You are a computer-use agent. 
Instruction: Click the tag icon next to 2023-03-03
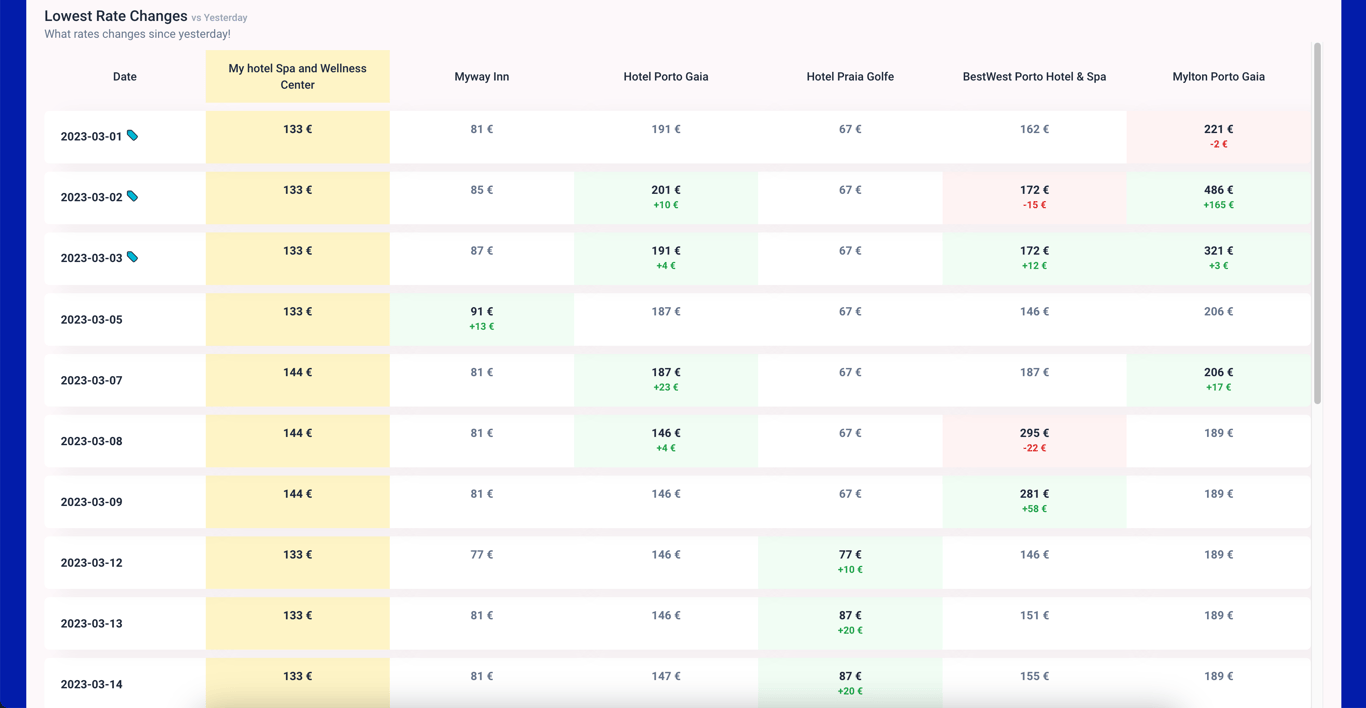pyautogui.click(x=132, y=258)
